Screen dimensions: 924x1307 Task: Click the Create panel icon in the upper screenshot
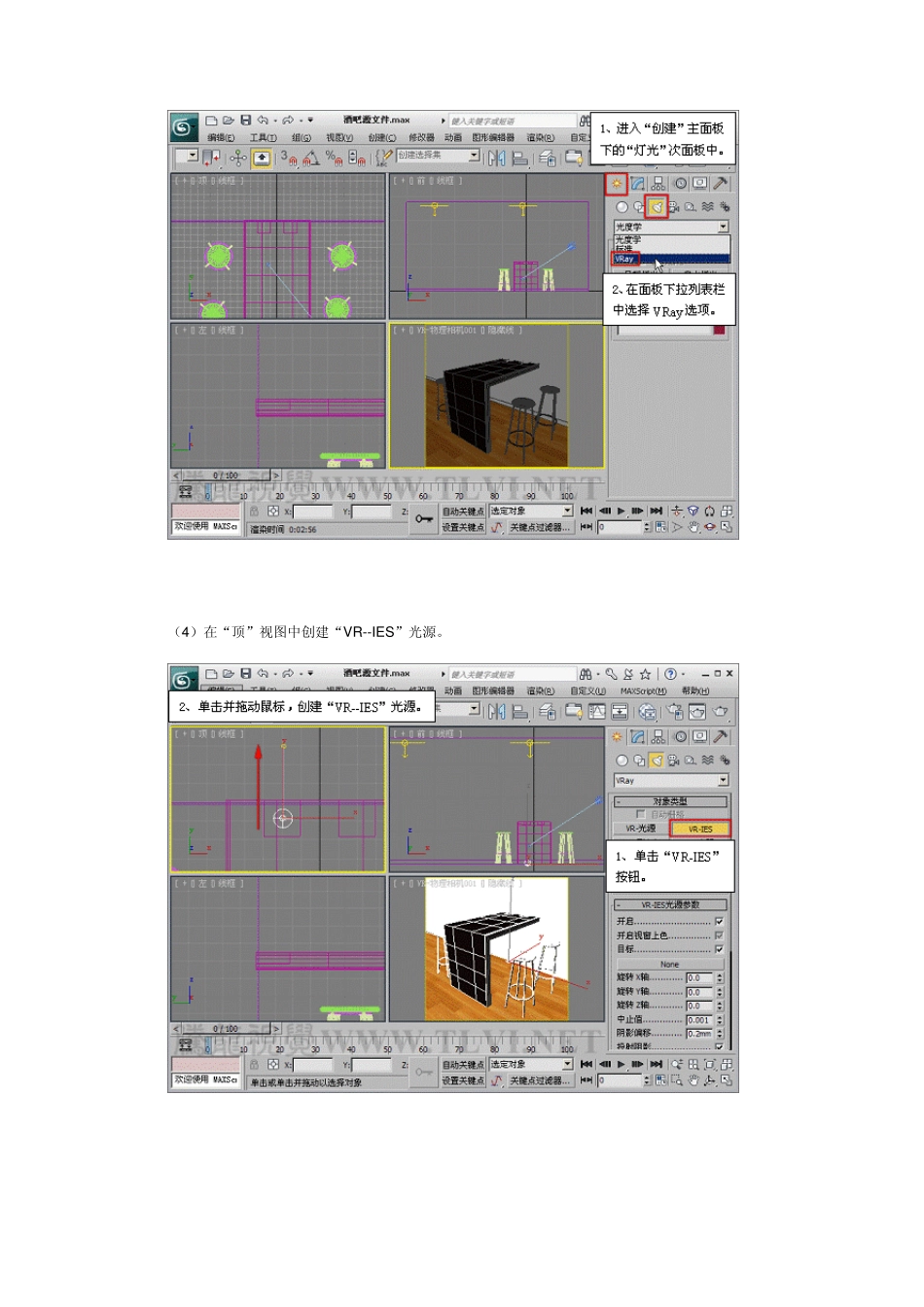(617, 183)
